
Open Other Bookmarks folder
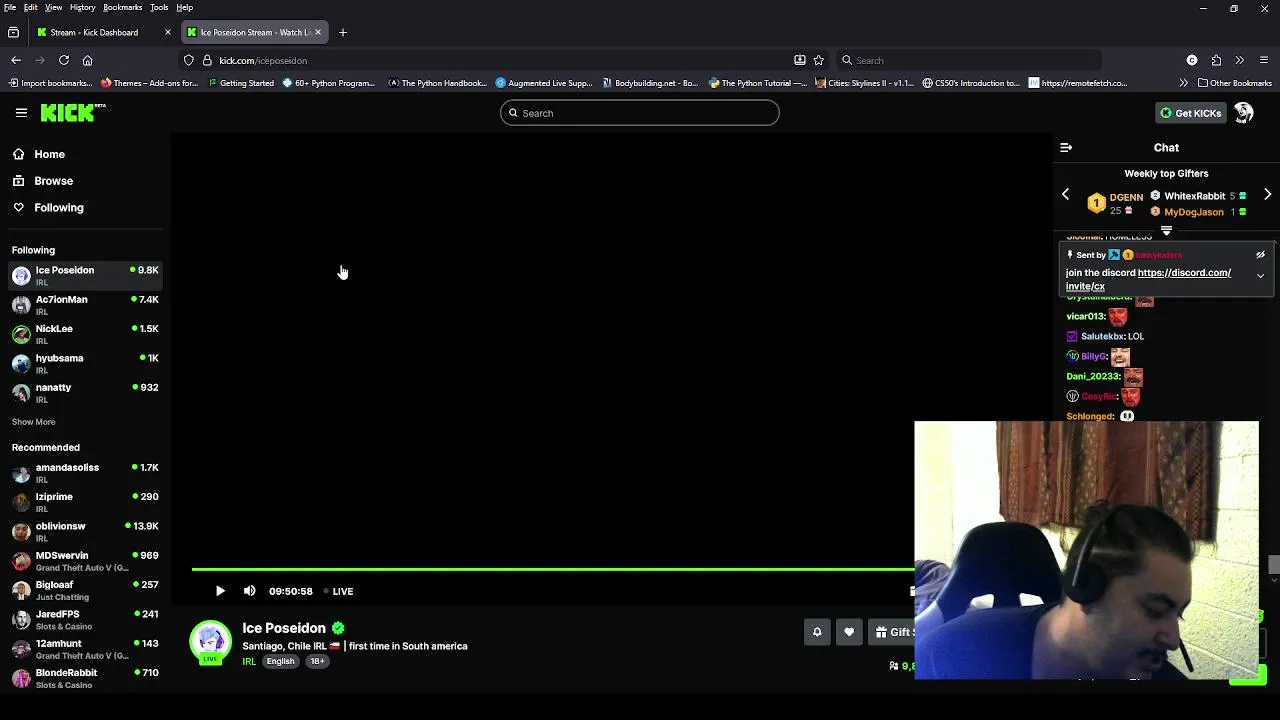[1235, 83]
